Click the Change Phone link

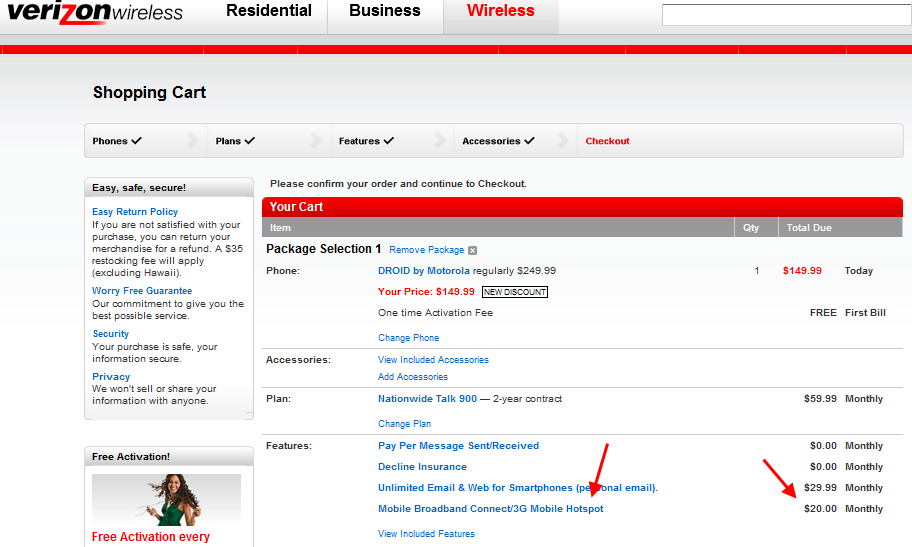pos(408,338)
